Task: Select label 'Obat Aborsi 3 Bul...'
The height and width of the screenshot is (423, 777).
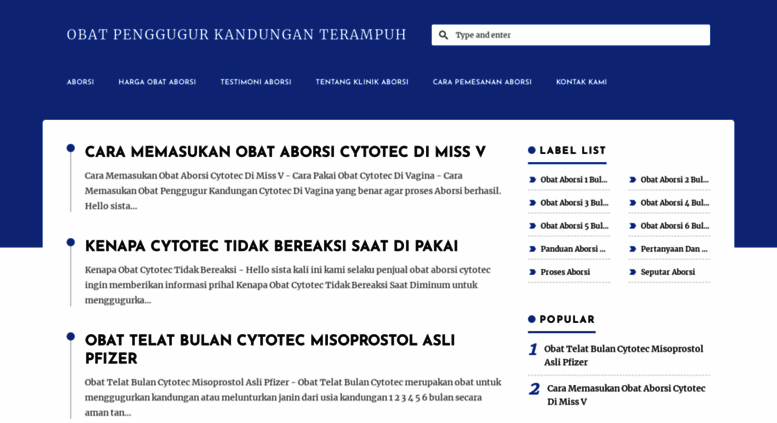Action: click(574, 203)
